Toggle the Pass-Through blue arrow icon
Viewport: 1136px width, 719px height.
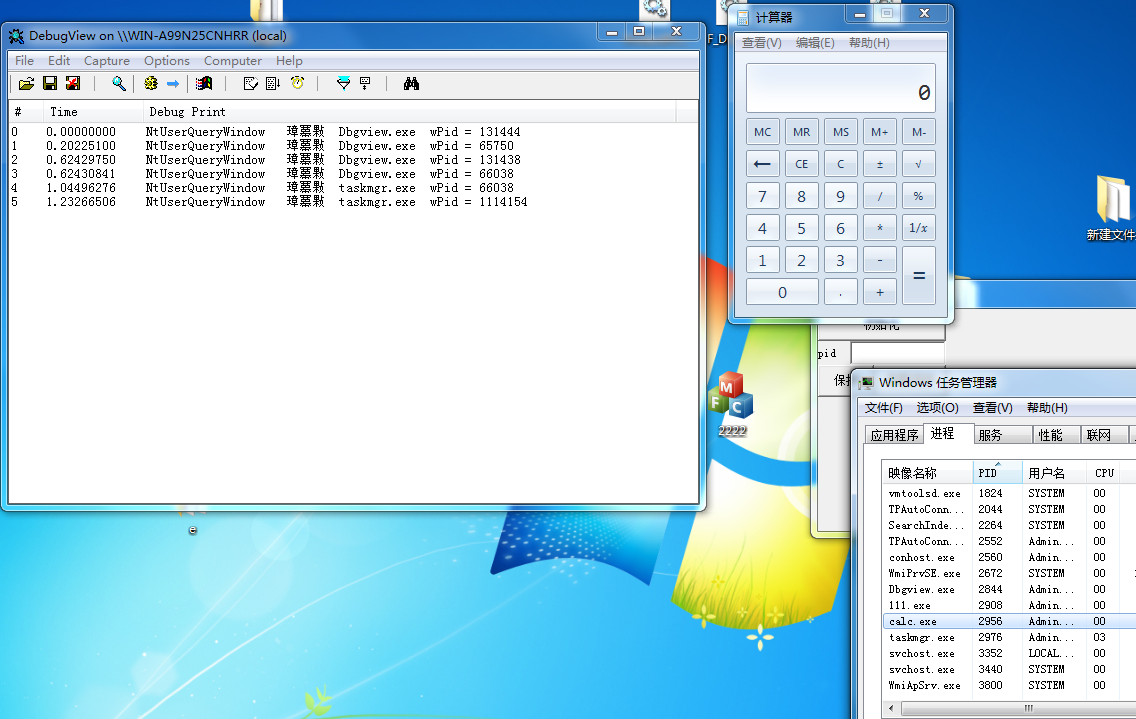[172, 83]
